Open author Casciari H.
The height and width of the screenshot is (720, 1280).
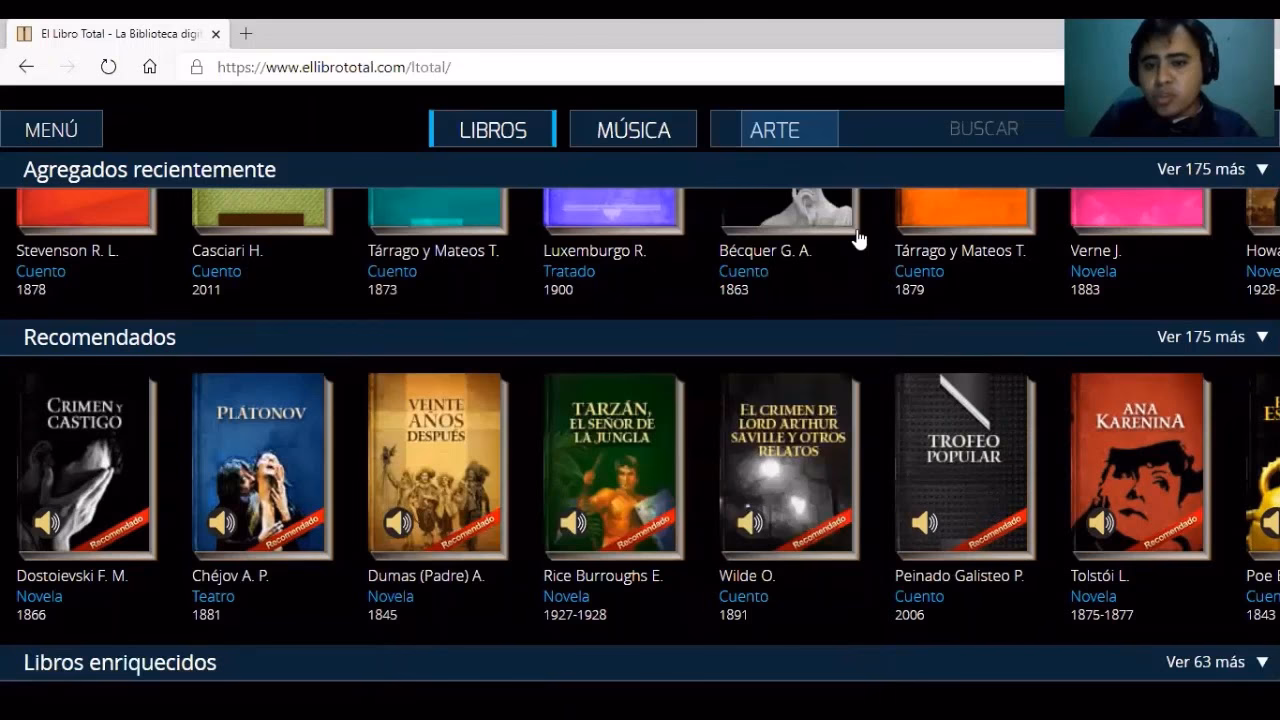tap(227, 251)
